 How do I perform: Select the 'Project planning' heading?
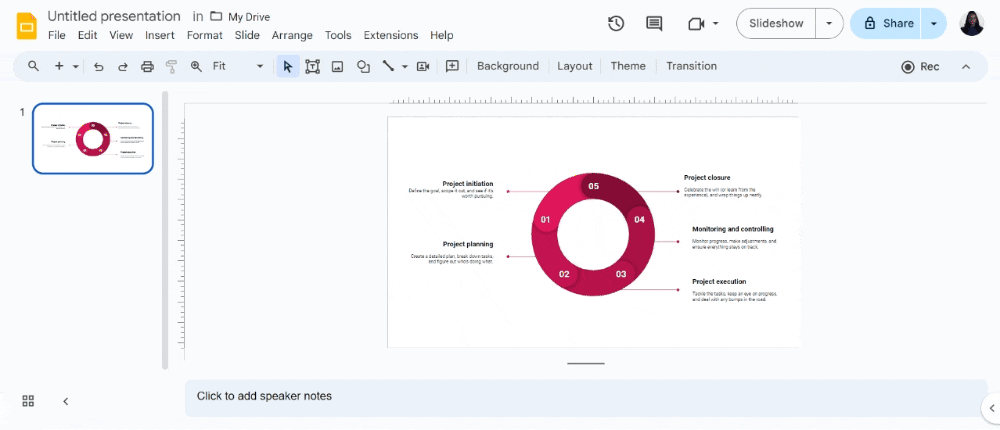coord(468,244)
